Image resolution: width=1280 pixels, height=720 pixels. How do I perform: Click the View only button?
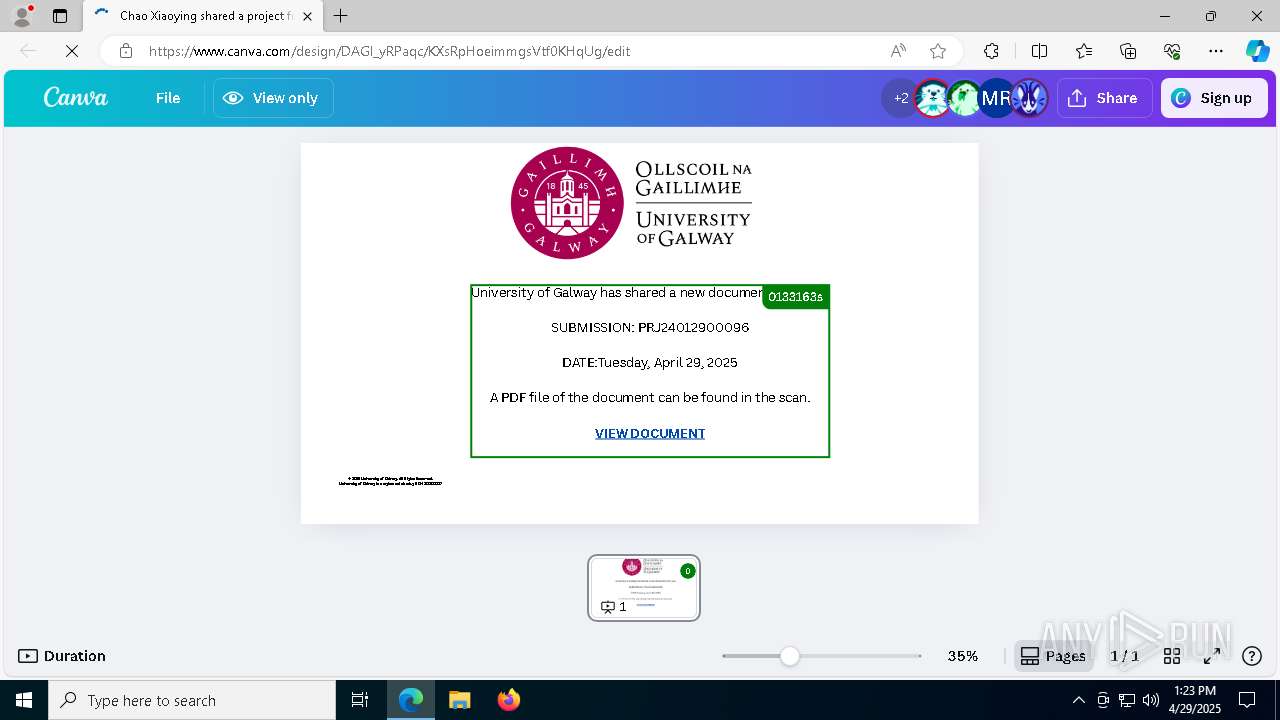coord(273,98)
